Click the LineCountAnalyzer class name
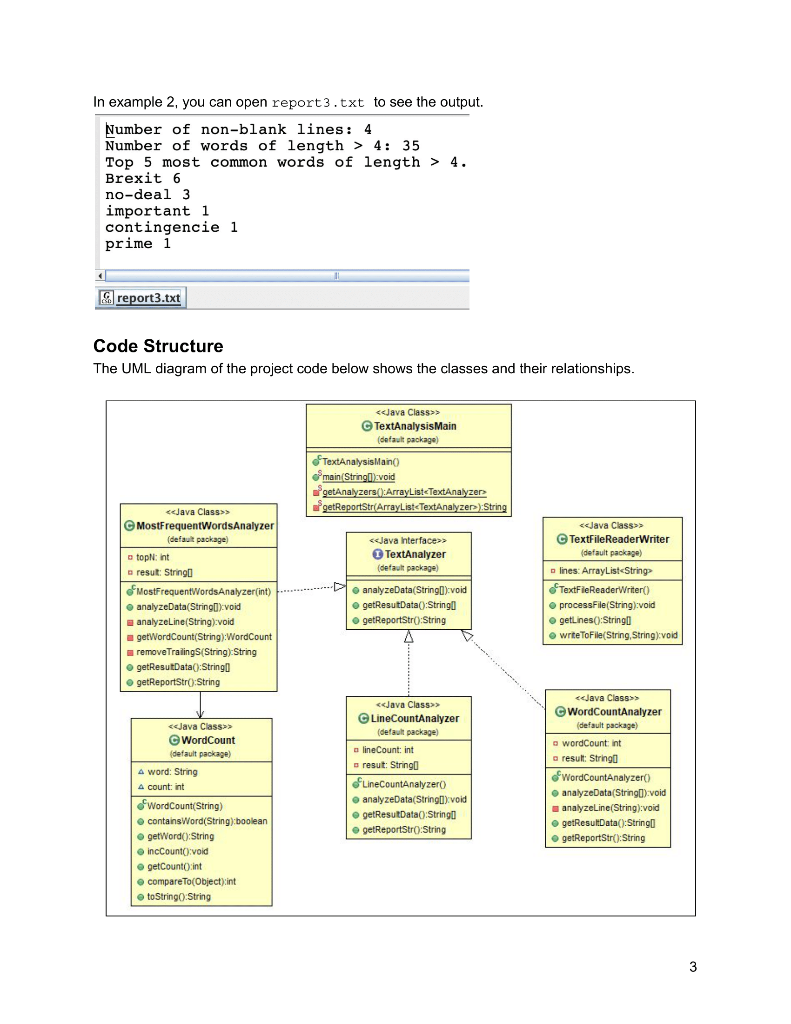The image size is (791, 1024). click(x=415, y=718)
